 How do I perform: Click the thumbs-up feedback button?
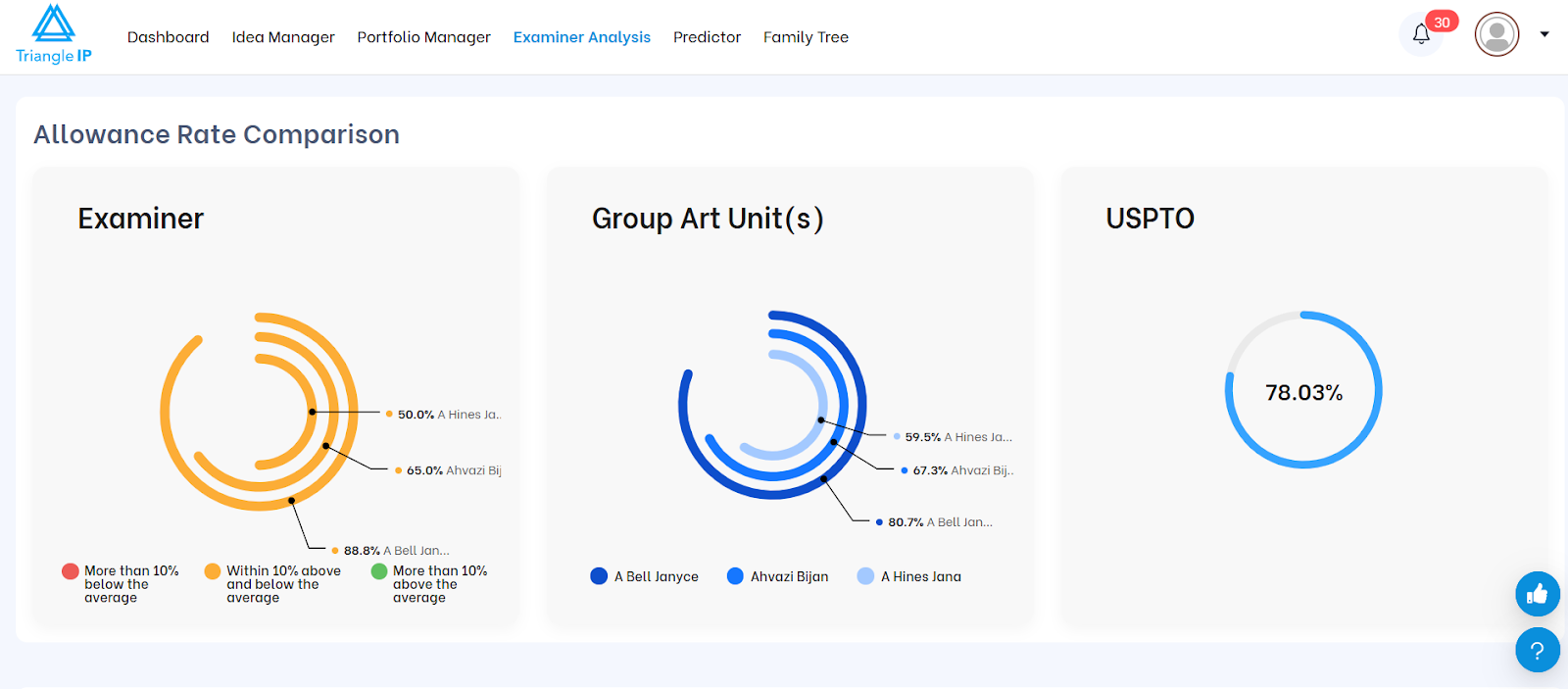(x=1537, y=593)
